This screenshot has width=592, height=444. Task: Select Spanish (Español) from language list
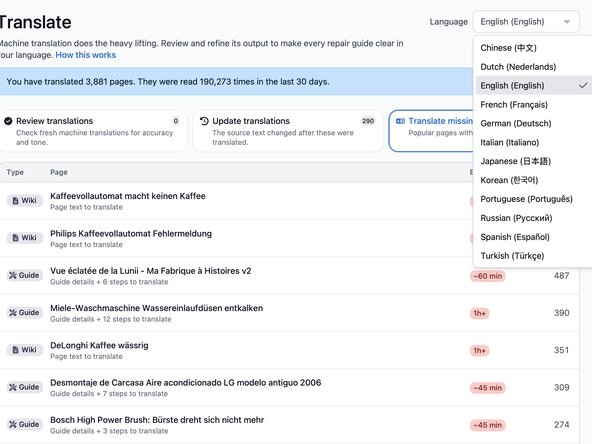pos(532,237)
